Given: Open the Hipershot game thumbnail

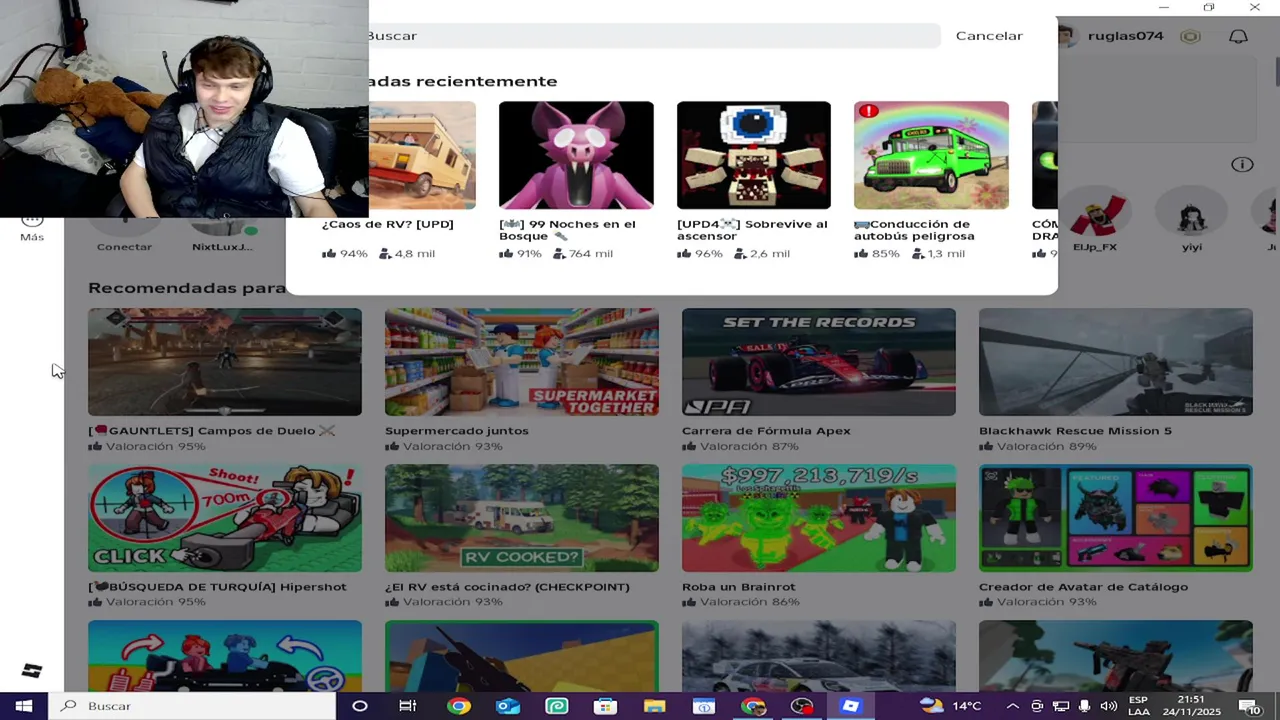Looking at the screenshot, I should pyautogui.click(x=225, y=518).
